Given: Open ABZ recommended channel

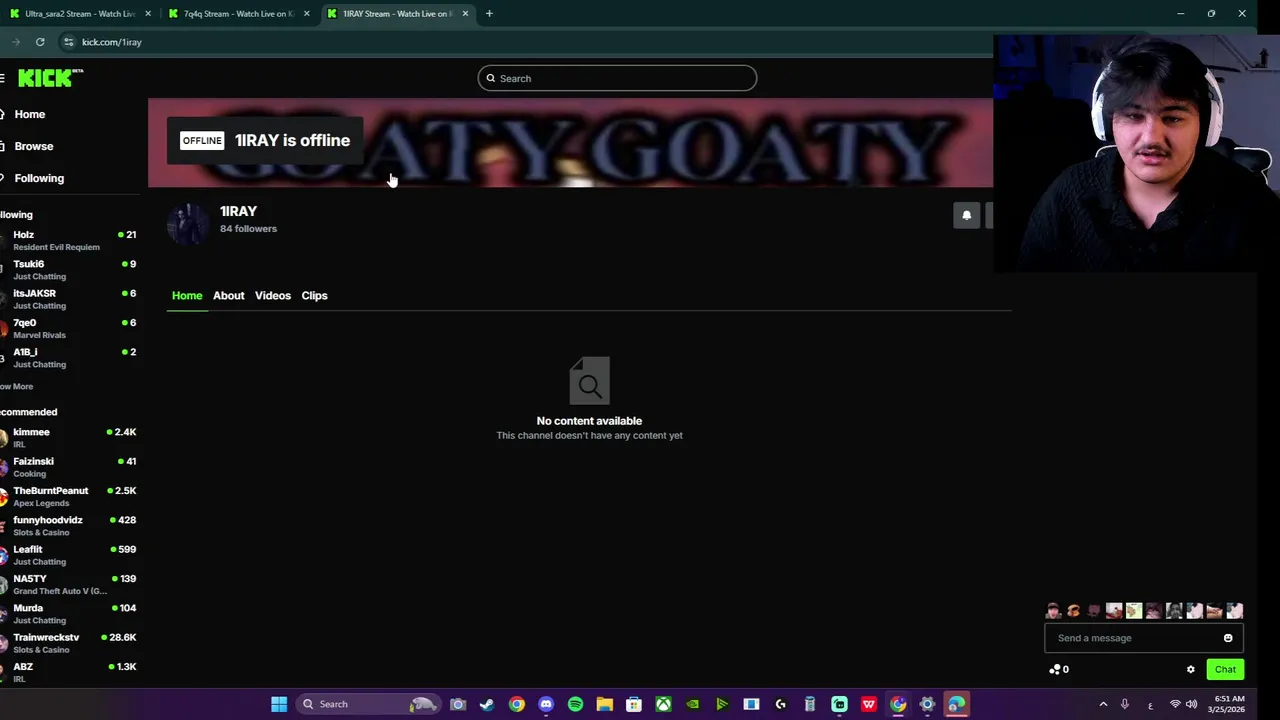Looking at the screenshot, I should pyautogui.click(x=70, y=672).
